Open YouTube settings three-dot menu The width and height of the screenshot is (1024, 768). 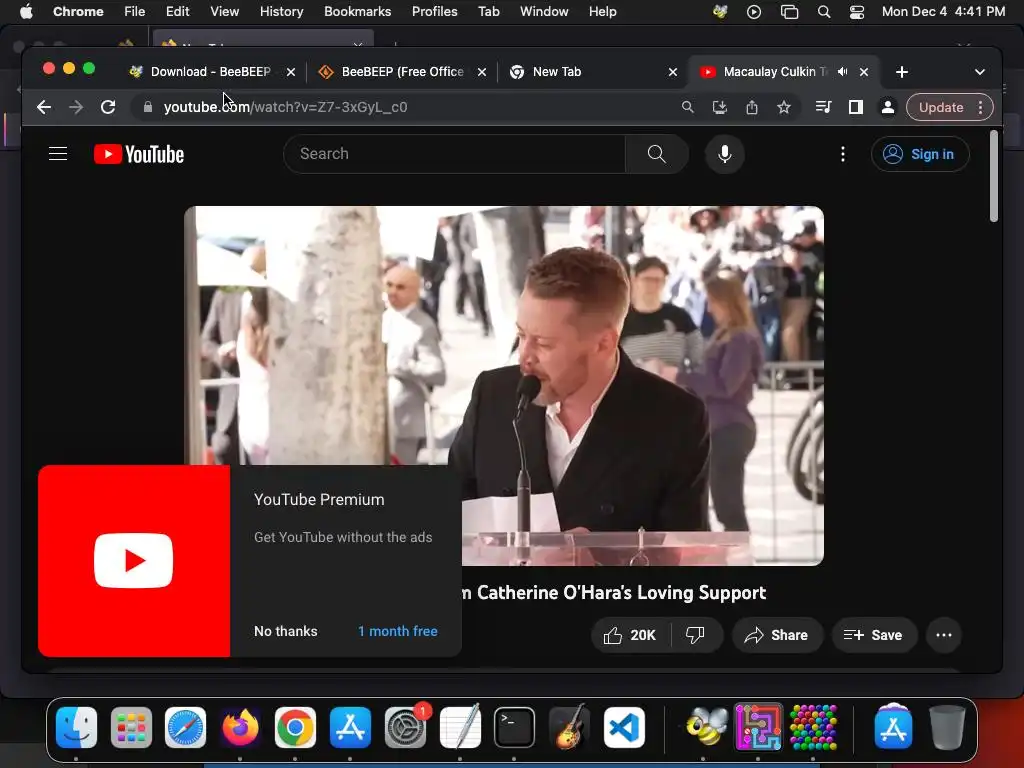(x=842, y=154)
